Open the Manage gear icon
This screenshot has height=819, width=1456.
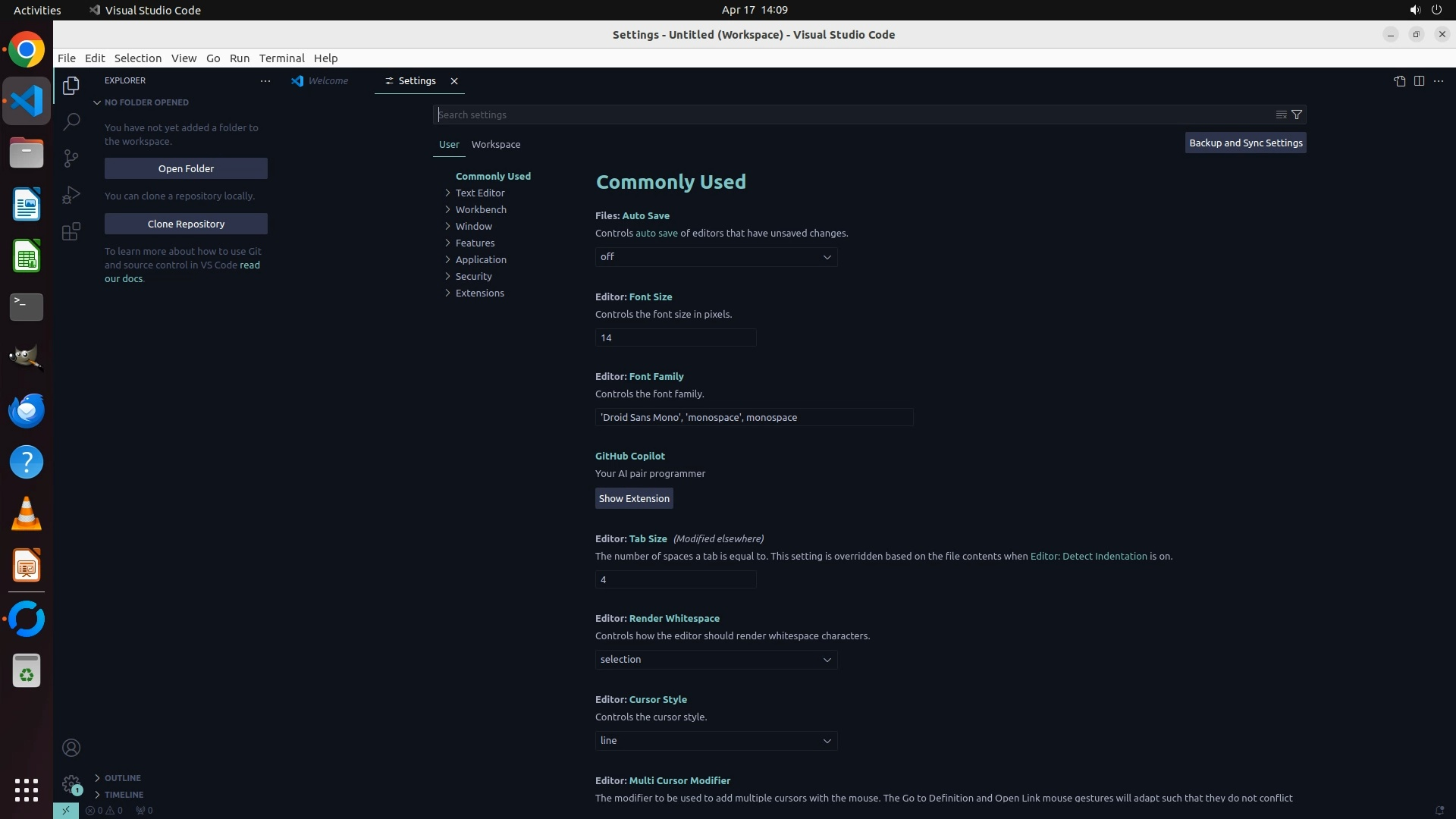[x=71, y=783]
